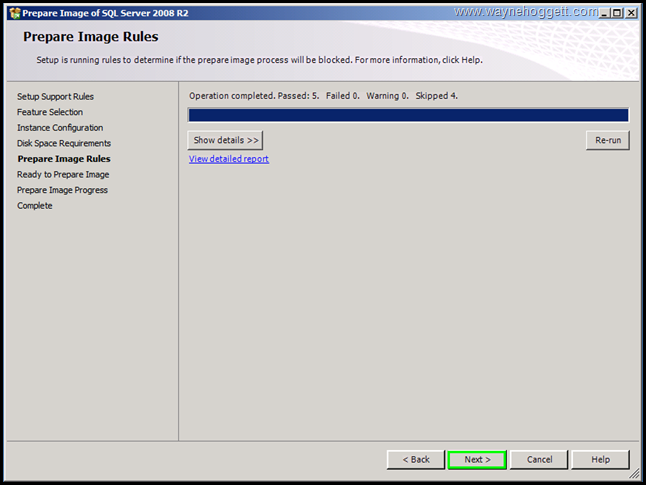The height and width of the screenshot is (485, 646).
Task: Select the Prepare Image Rules step
Action: point(64,159)
